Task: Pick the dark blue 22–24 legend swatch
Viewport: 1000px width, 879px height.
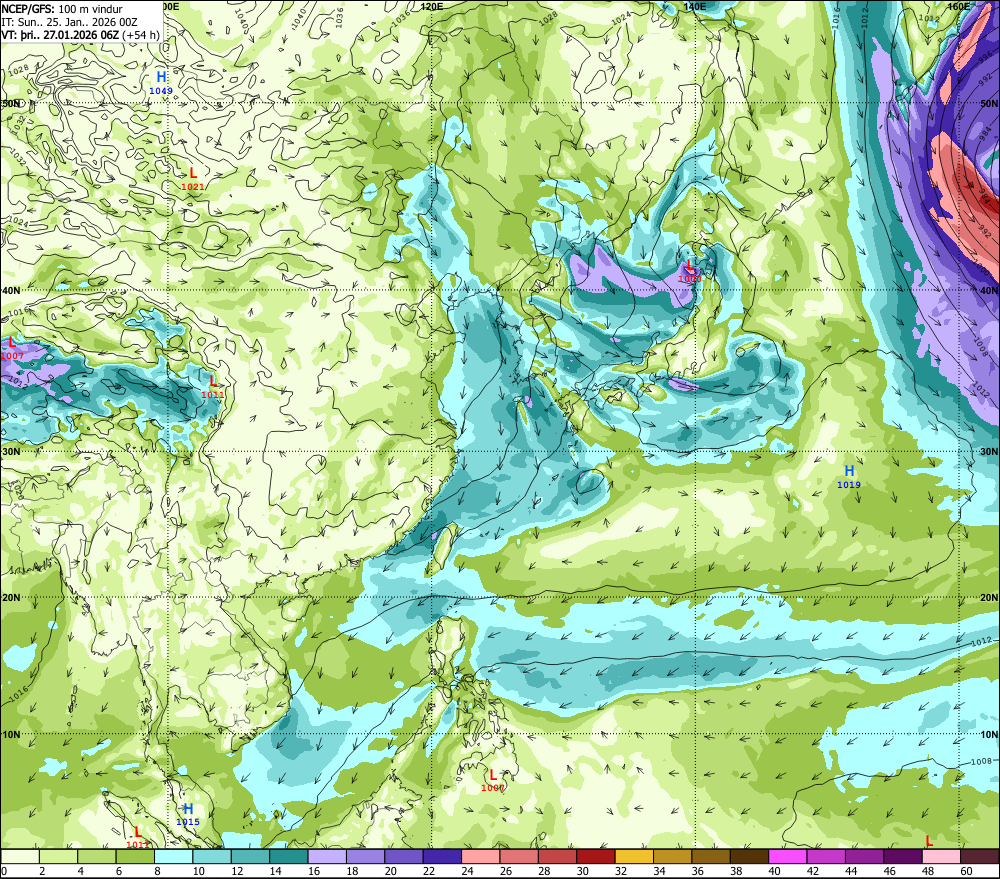Action: [x=442, y=856]
